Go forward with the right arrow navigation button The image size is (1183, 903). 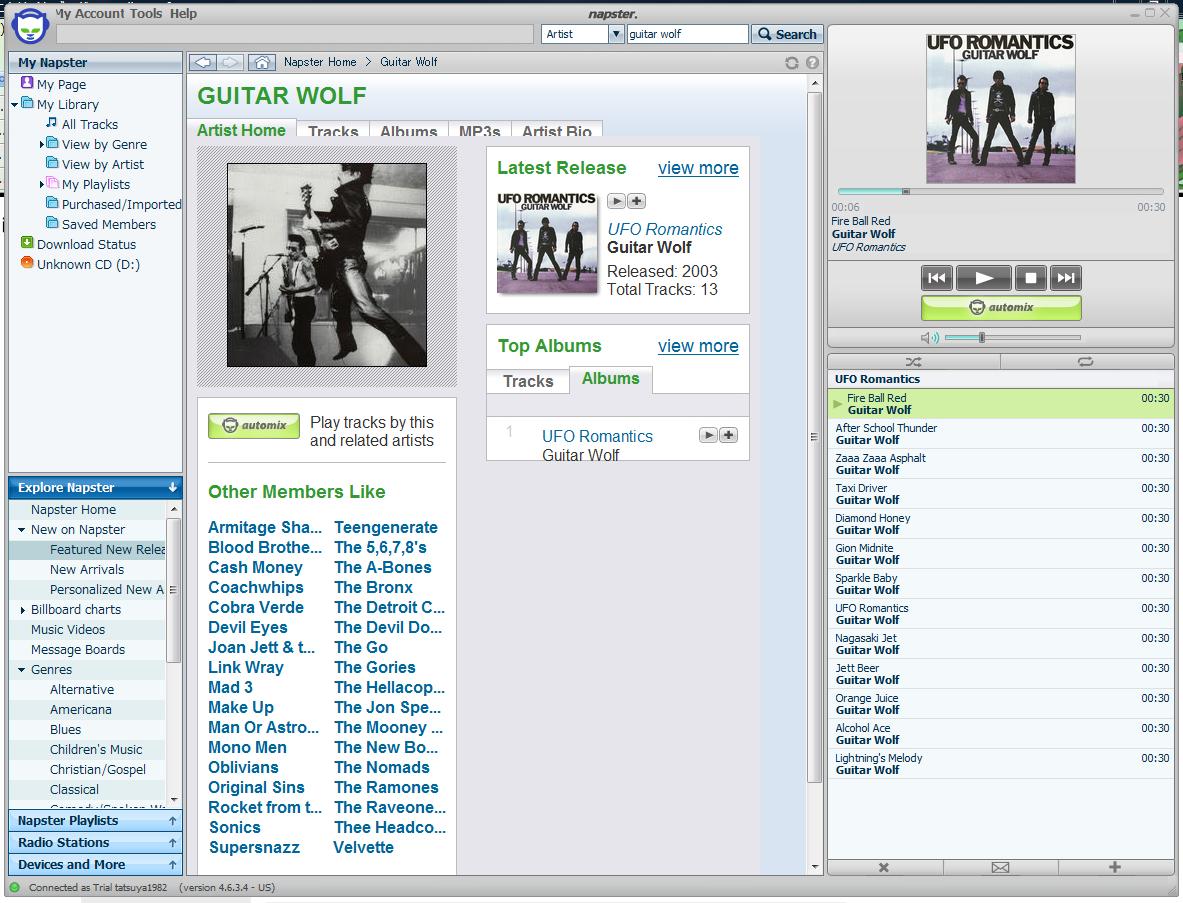coord(230,62)
